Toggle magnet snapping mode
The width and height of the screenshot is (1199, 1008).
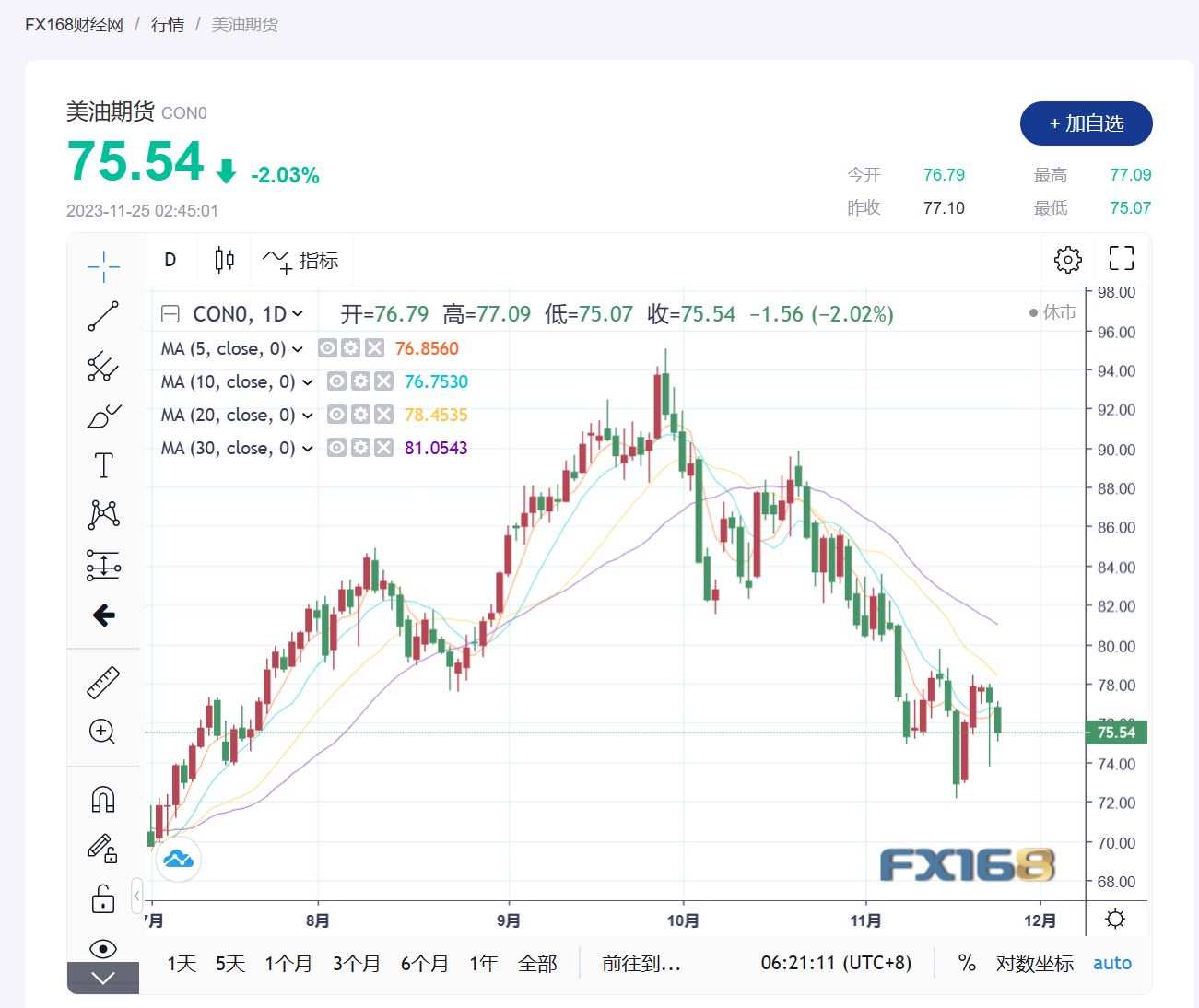(x=103, y=799)
